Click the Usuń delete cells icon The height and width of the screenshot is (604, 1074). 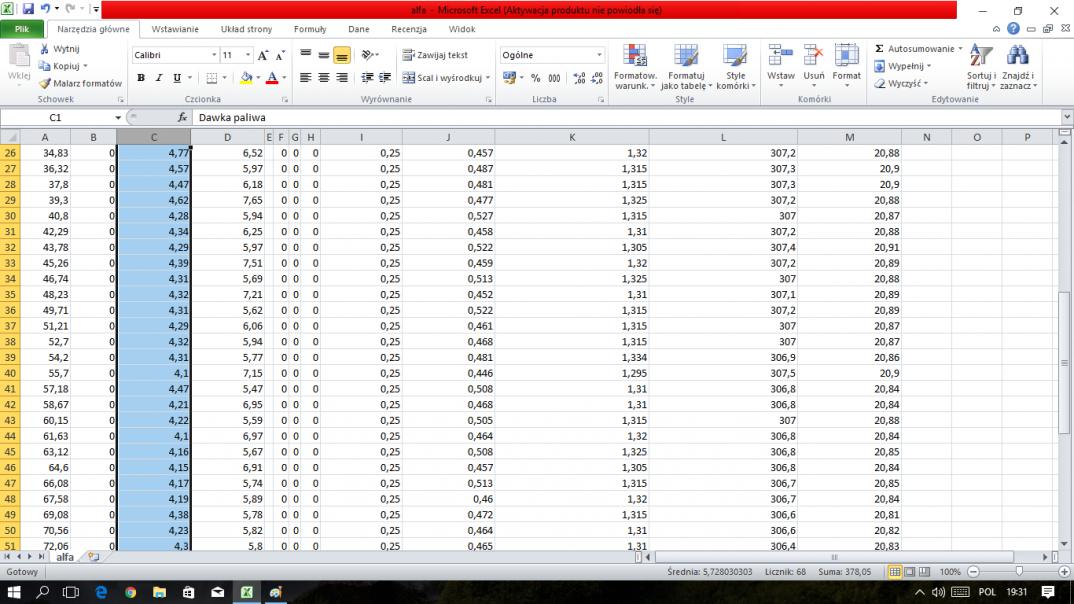tap(814, 57)
